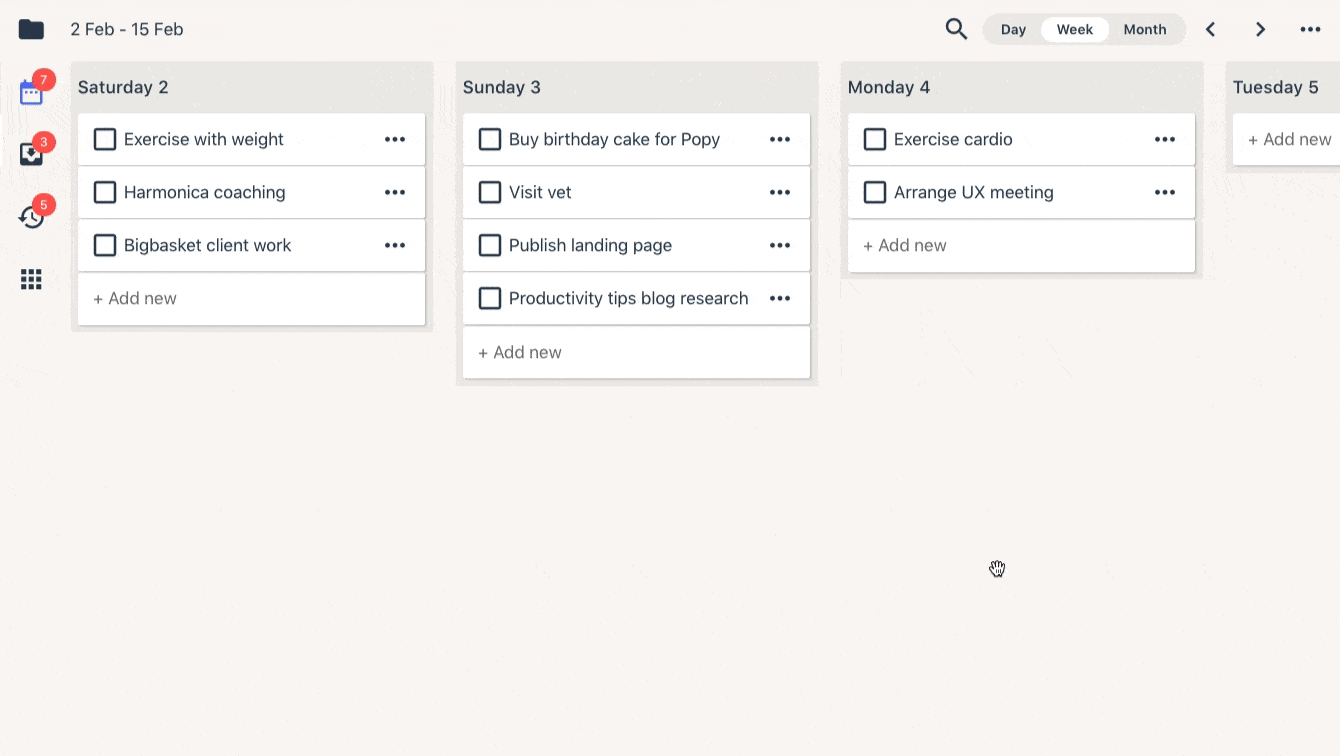
Task: Add new task under Monday 4
Action: click(x=905, y=245)
